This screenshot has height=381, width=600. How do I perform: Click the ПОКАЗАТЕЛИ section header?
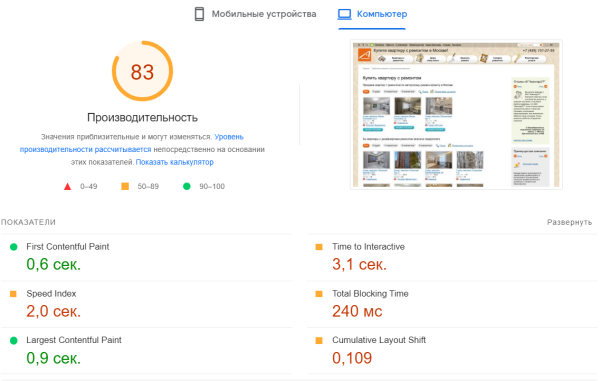click(28, 222)
